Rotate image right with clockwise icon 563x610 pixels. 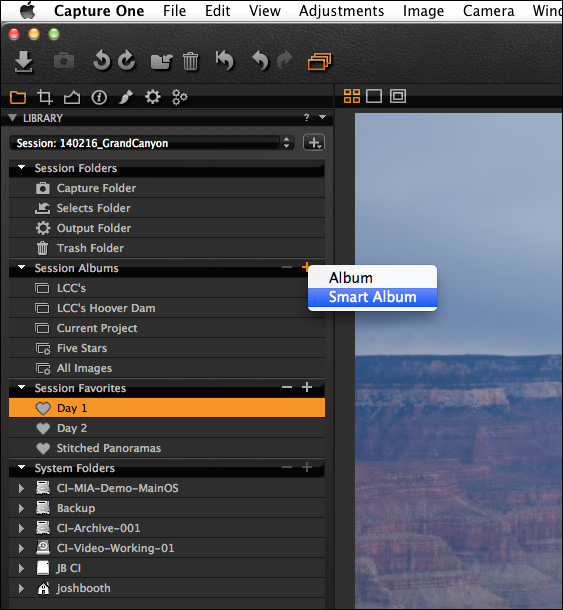[126, 60]
